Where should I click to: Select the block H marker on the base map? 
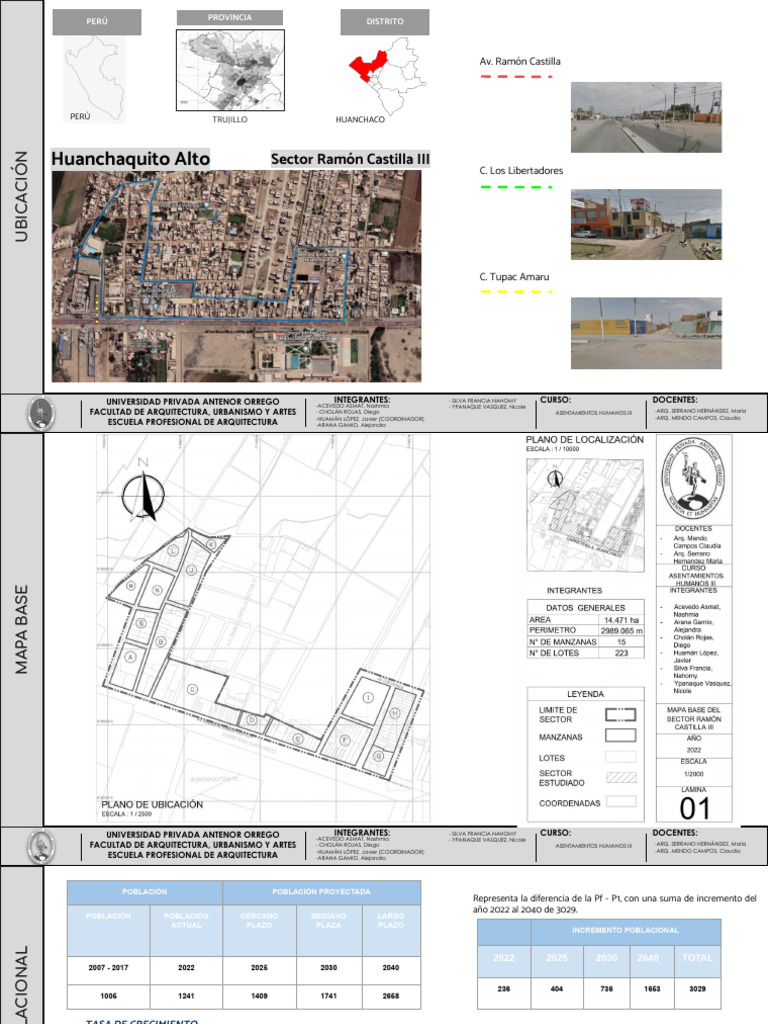[394, 713]
